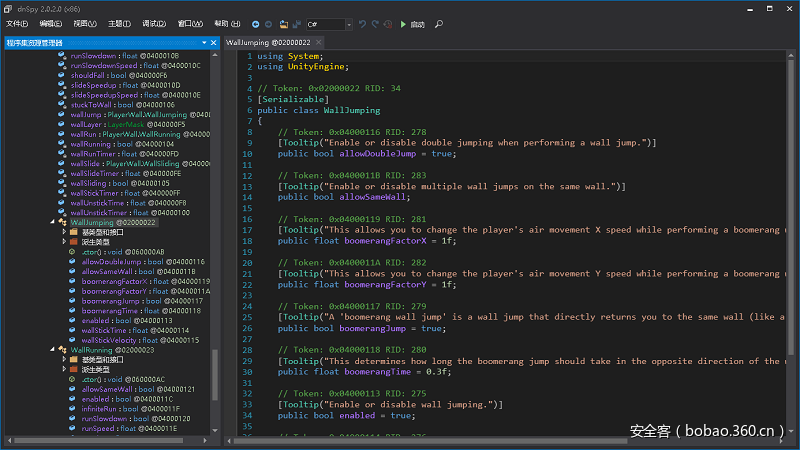Click the navigate forward arrow icon
This screenshot has height=450, width=800.
pos(268,23)
